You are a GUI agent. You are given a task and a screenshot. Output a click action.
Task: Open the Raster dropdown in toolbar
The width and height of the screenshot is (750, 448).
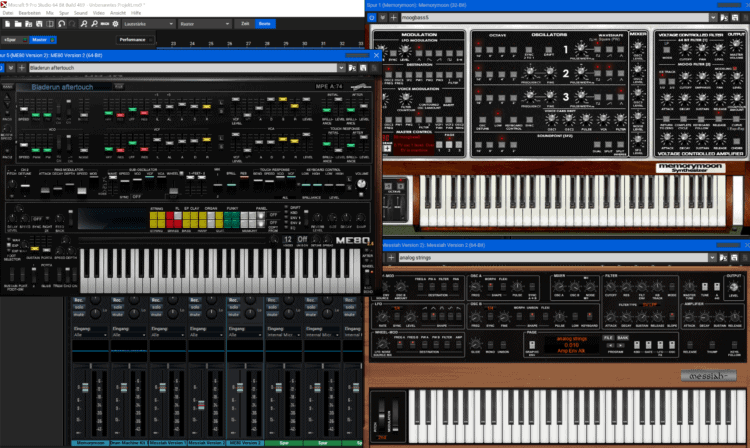point(204,24)
